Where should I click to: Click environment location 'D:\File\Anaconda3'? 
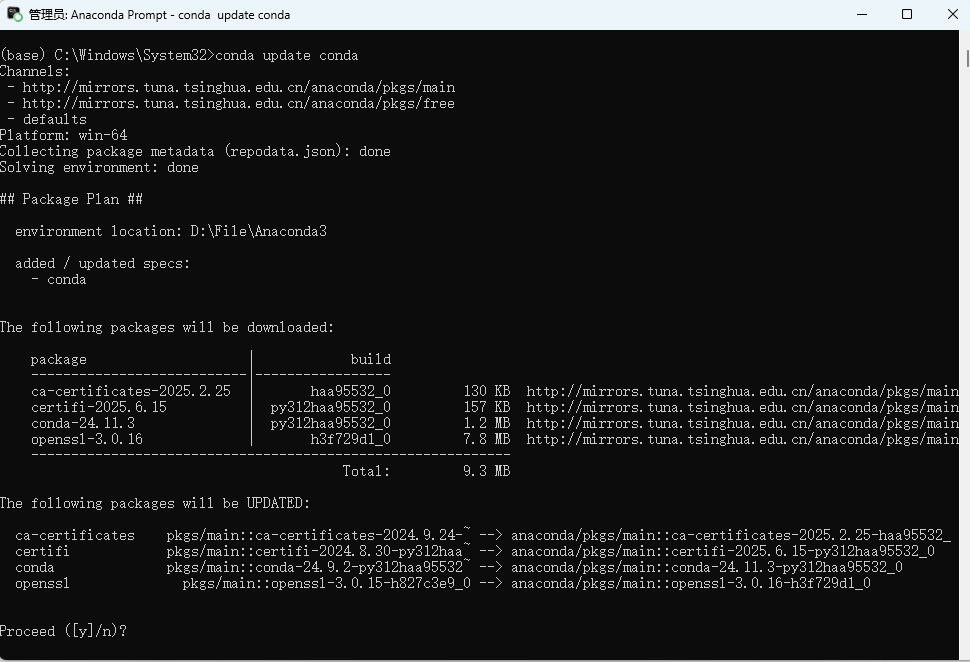click(259, 231)
